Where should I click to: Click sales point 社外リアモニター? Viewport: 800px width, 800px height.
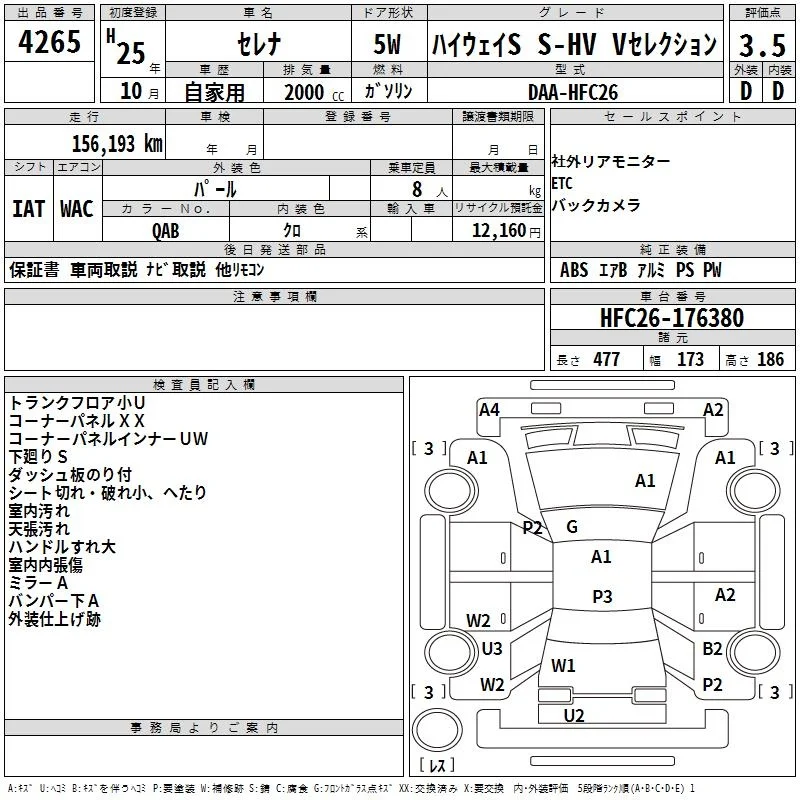611,162
